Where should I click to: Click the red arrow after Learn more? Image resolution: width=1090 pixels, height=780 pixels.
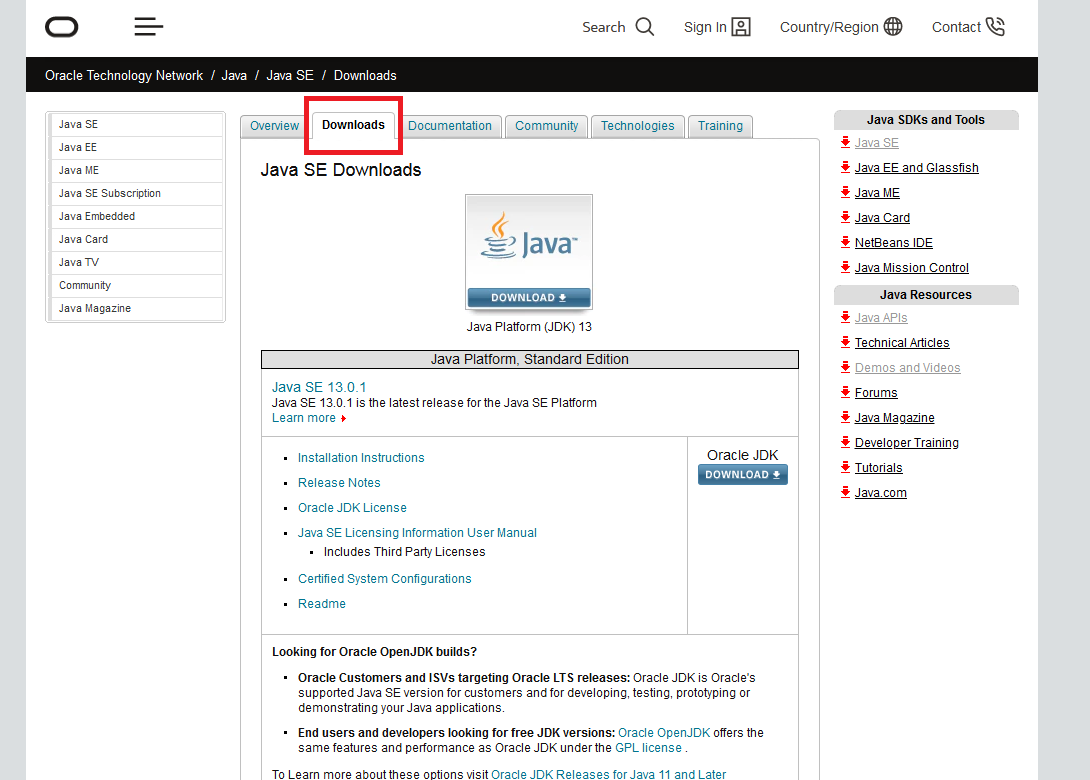[x=343, y=419]
